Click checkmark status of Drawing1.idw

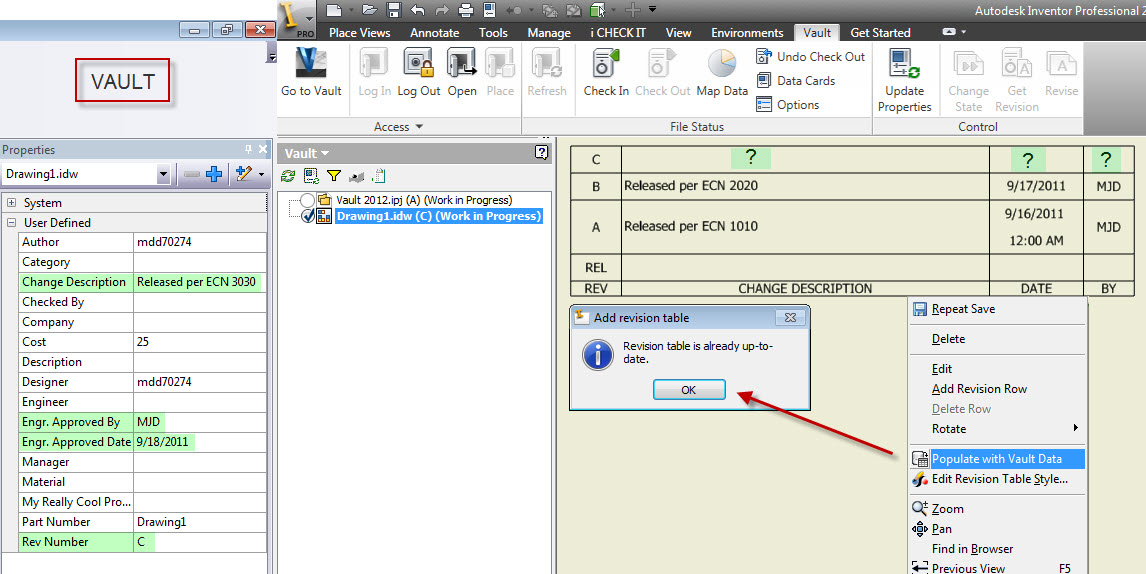(308, 216)
